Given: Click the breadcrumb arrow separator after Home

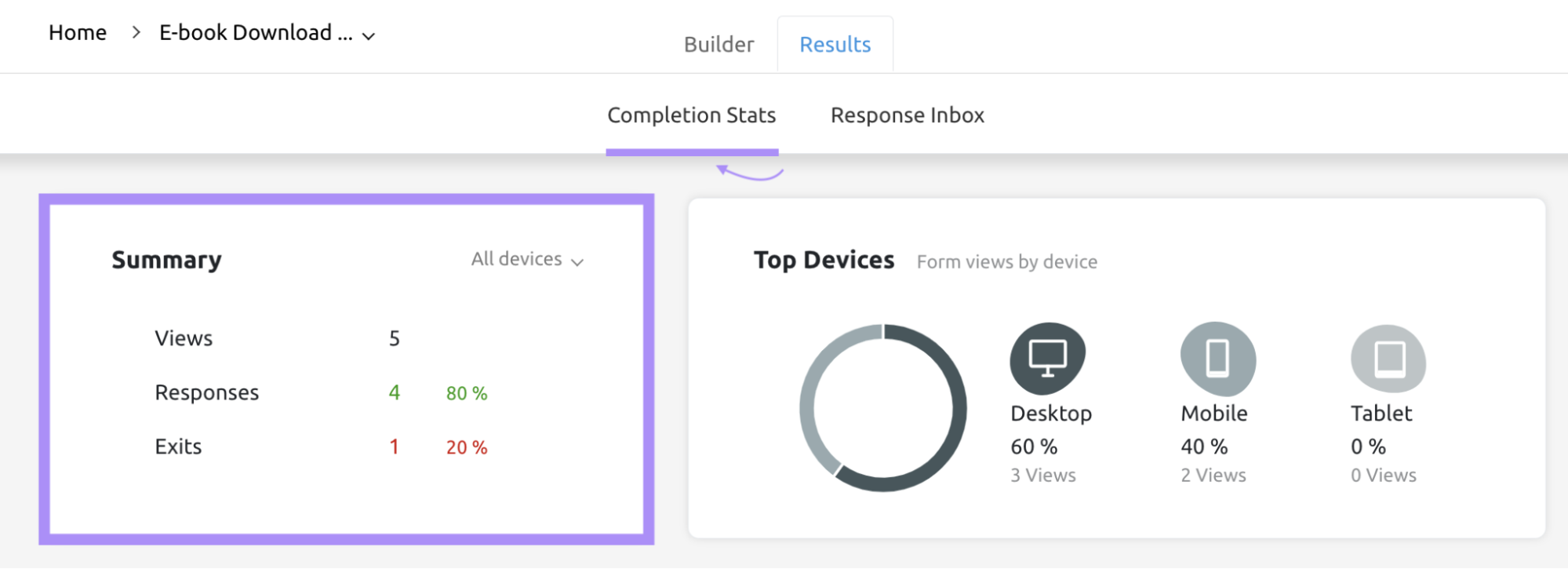Looking at the screenshot, I should coord(136,32).
